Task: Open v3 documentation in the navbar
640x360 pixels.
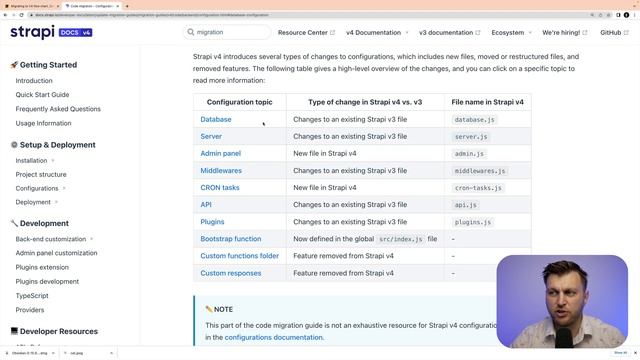Action: tap(446, 32)
